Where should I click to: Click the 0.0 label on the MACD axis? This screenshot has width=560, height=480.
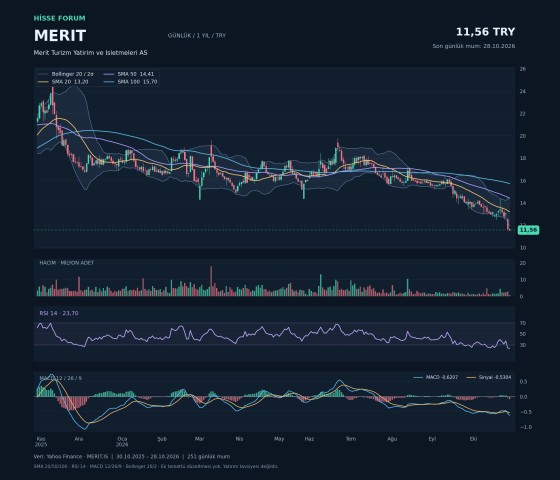pos(523,397)
